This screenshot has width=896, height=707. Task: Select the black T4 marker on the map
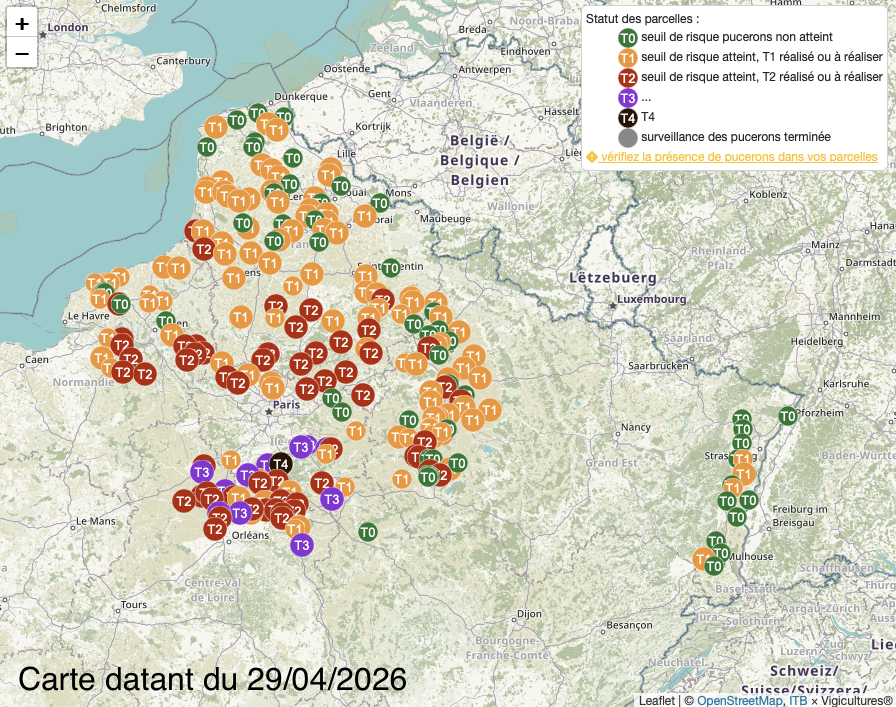click(280, 463)
